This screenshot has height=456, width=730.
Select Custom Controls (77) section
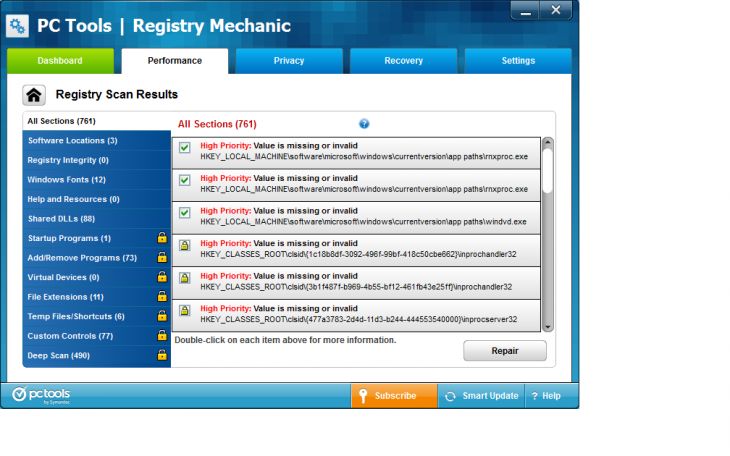point(97,336)
